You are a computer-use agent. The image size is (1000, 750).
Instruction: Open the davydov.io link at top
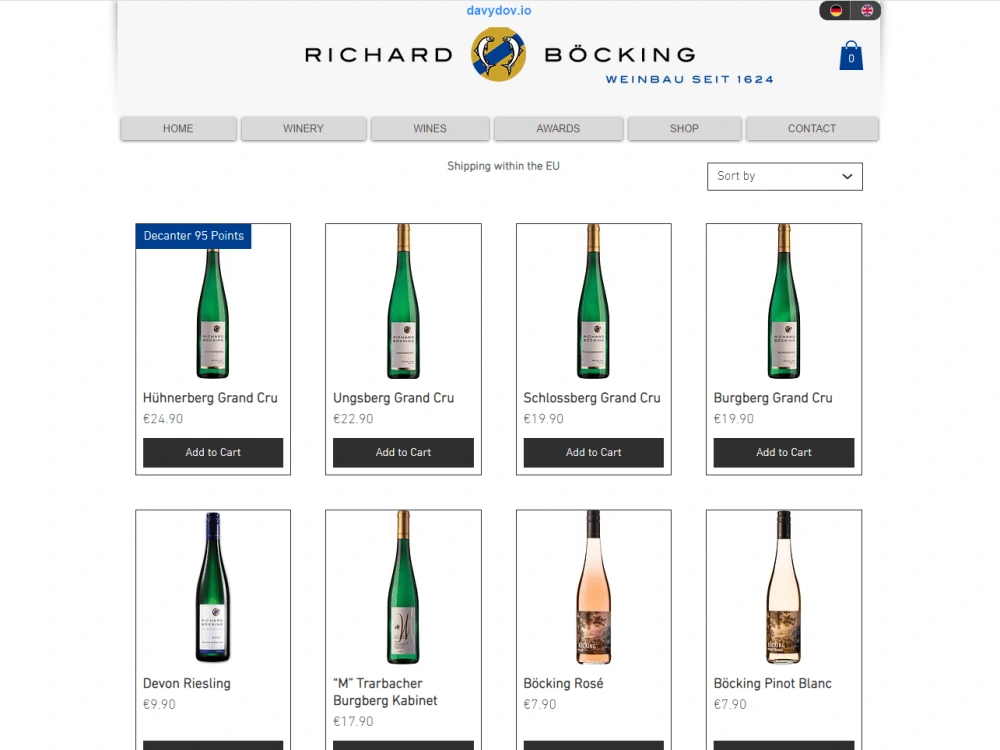coord(499,10)
